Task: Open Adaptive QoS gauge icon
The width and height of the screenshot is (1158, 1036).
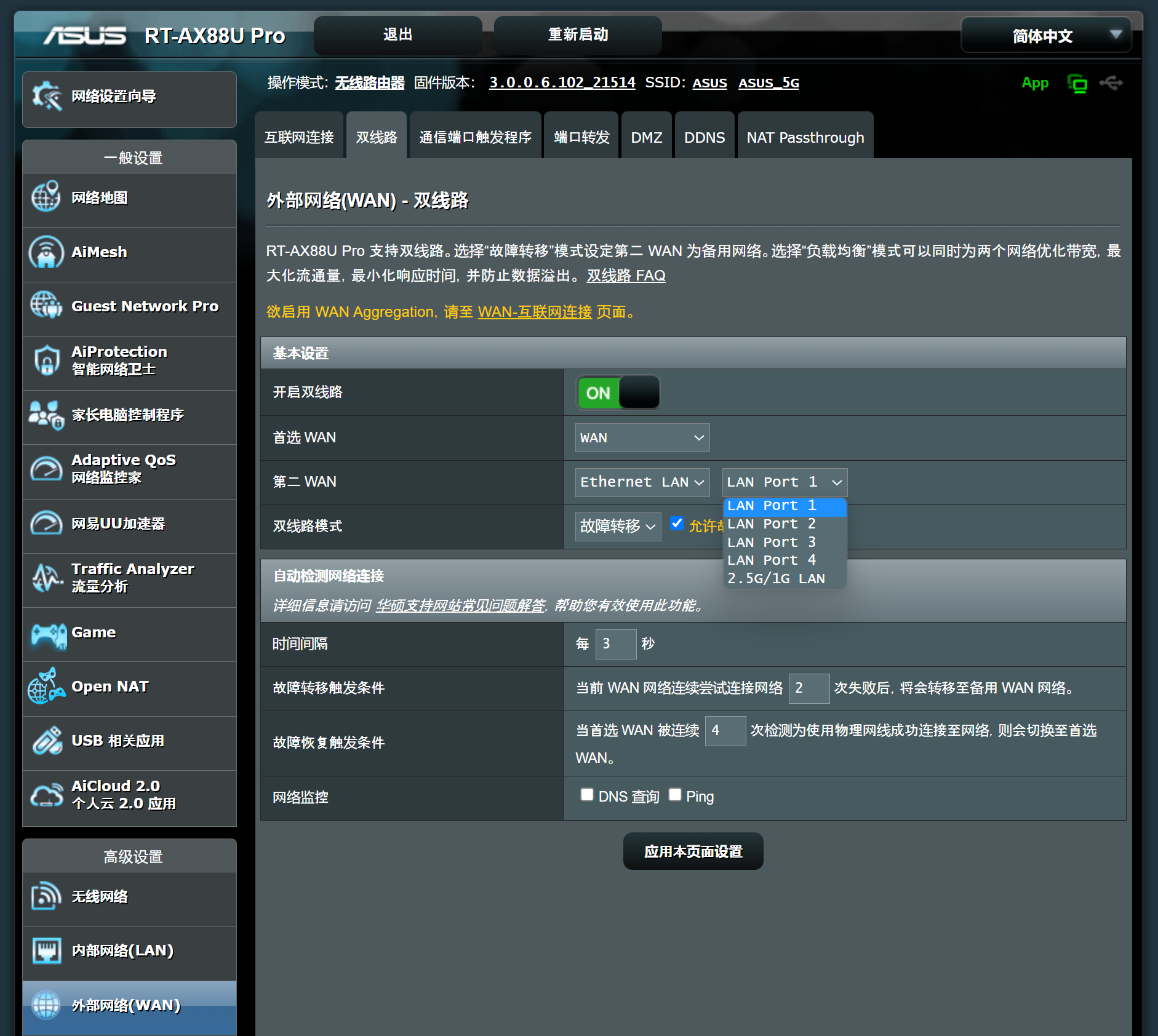Action: (46, 469)
